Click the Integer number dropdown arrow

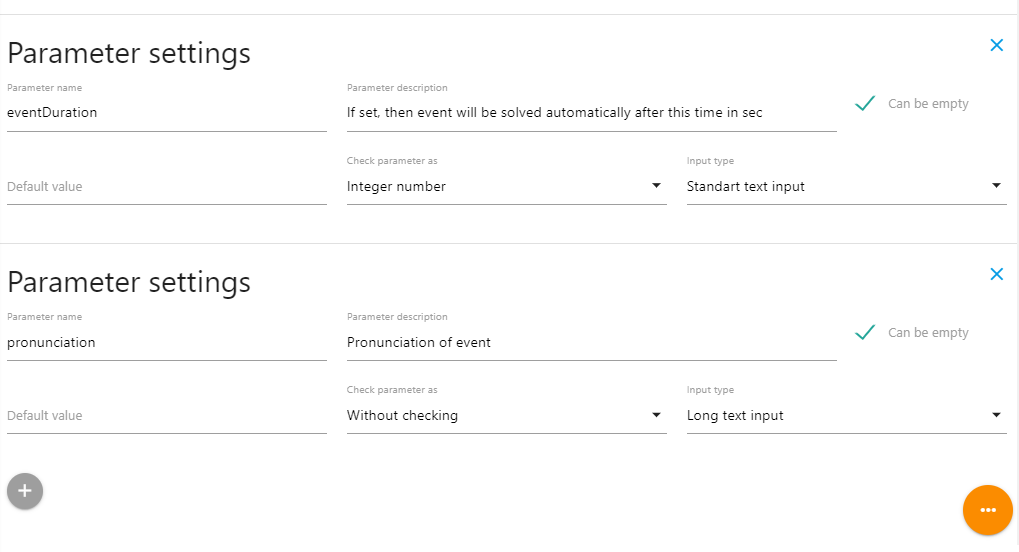656,186
